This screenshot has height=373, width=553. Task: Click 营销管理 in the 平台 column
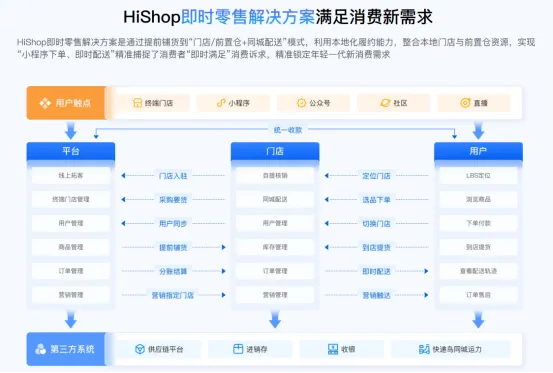pos(71,295)
